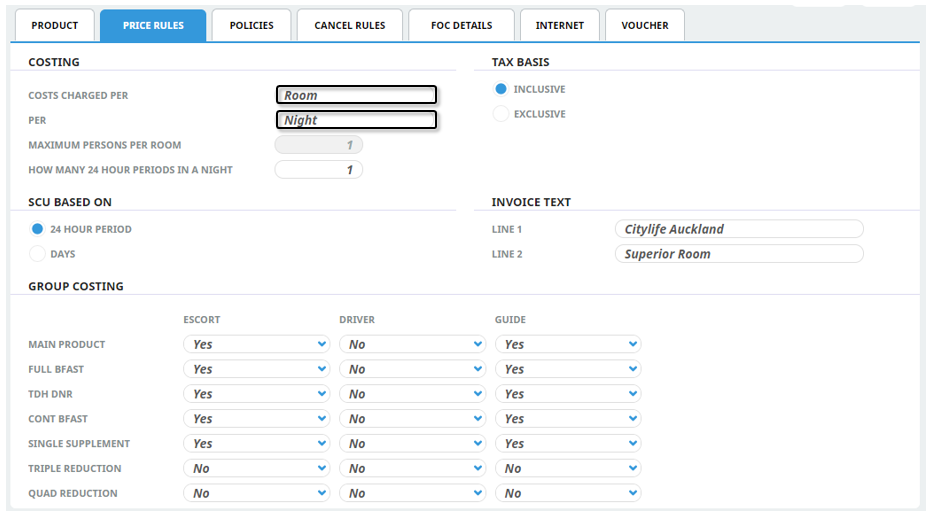This screenshot has width=931, height=519.
Task: Switch to the Product tab
Action: click(x=56, y=25)
